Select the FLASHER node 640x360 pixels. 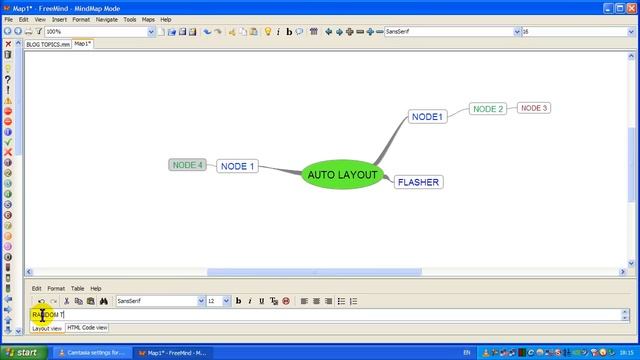tap(418, 182)
